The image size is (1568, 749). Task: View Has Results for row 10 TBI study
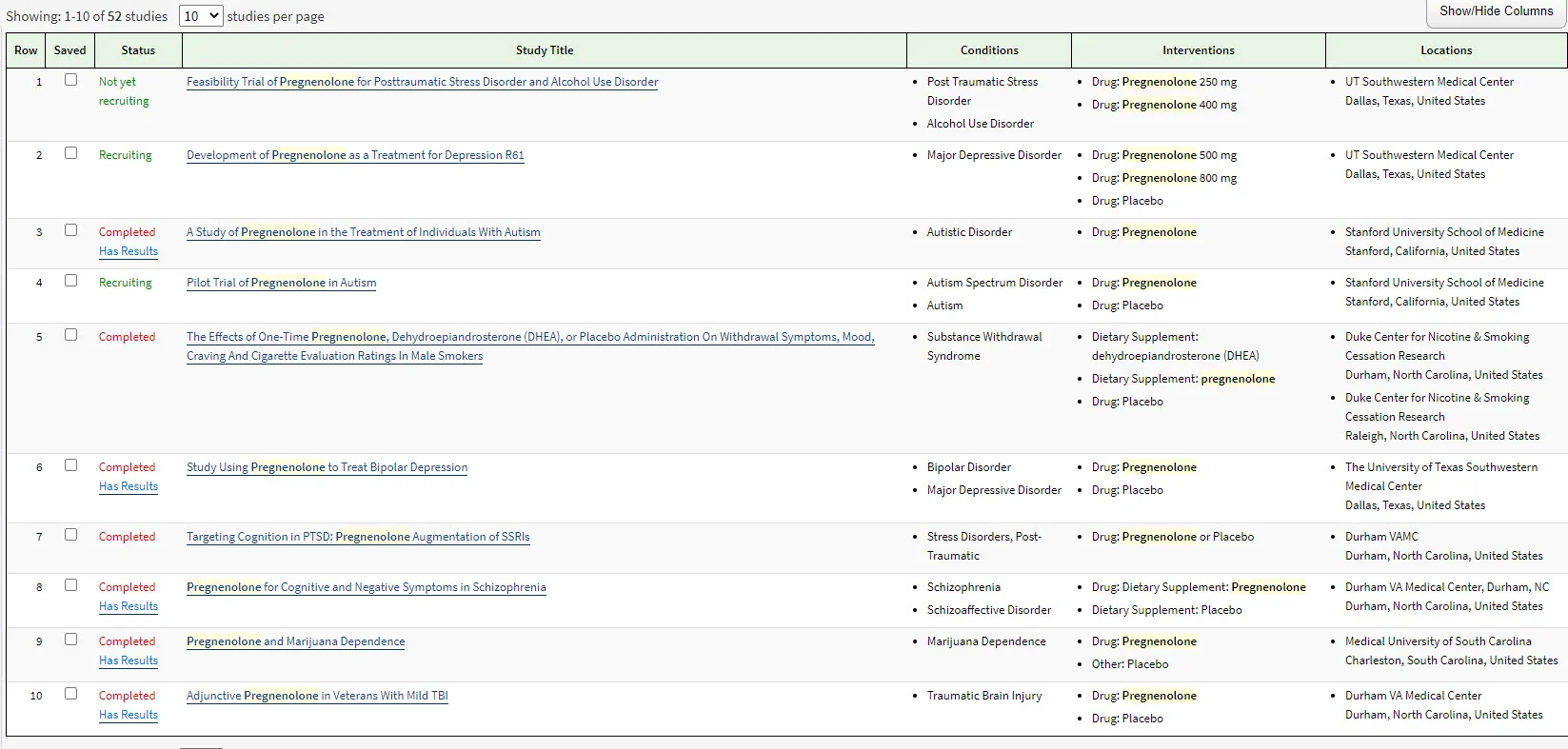(x=129, y=715)
